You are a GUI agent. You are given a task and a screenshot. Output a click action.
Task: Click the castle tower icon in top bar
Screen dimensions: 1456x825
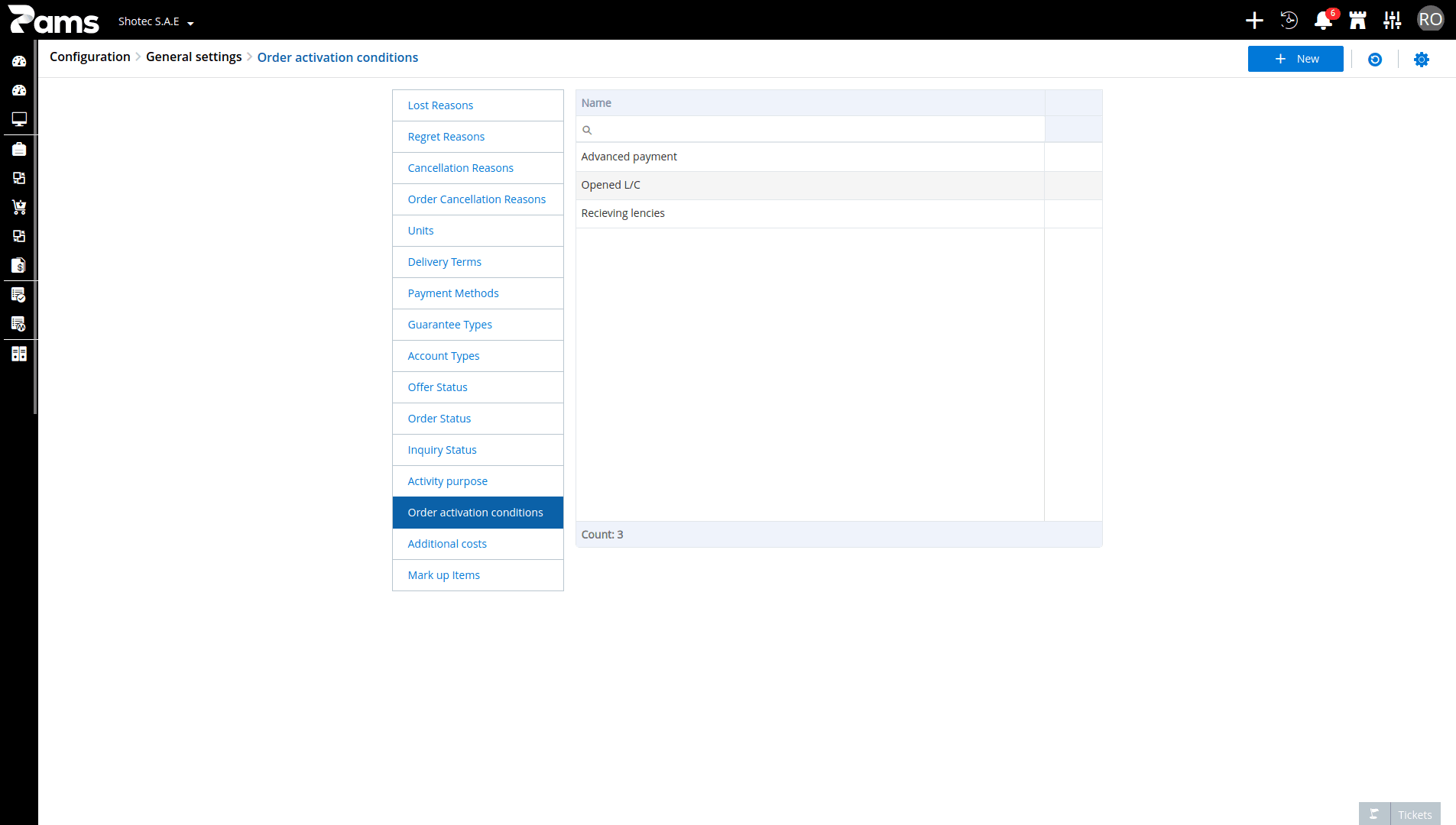(1358, 21)
